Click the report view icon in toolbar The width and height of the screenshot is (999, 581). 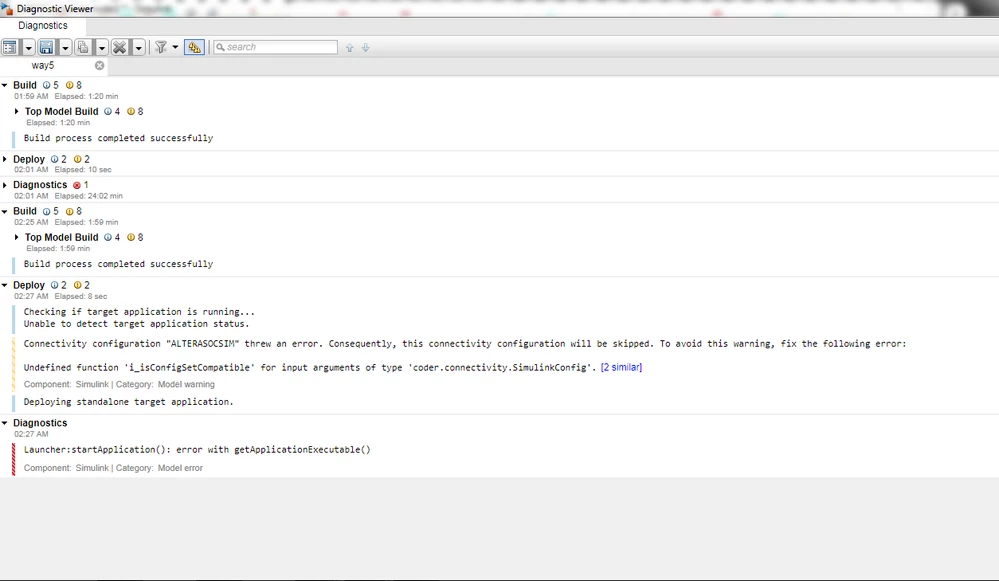10,47
